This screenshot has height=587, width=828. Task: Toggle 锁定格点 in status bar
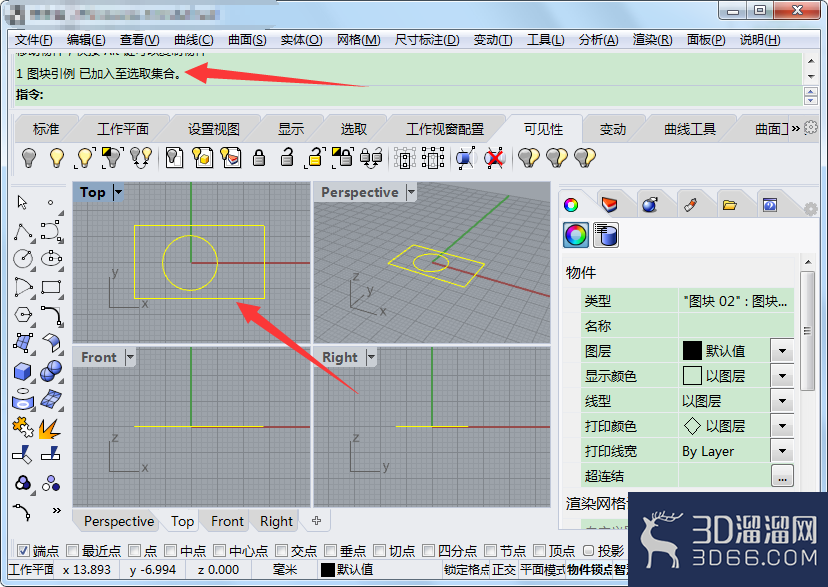[x=467, y=570]
